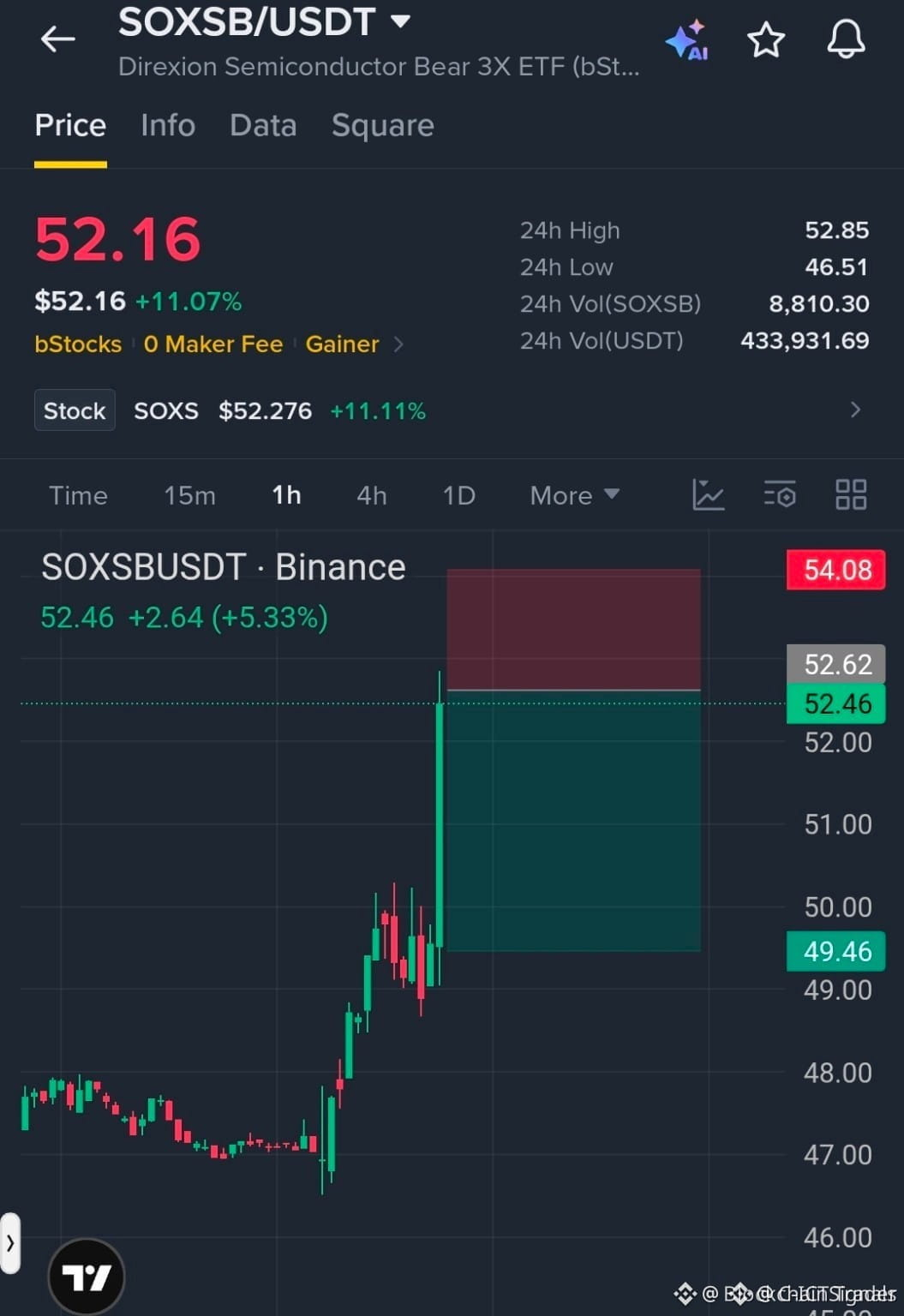This screenshot has height=1316, width=904.
Task: Click the 24h Vol(USDT) value 433,931.69
Action: 805,341
